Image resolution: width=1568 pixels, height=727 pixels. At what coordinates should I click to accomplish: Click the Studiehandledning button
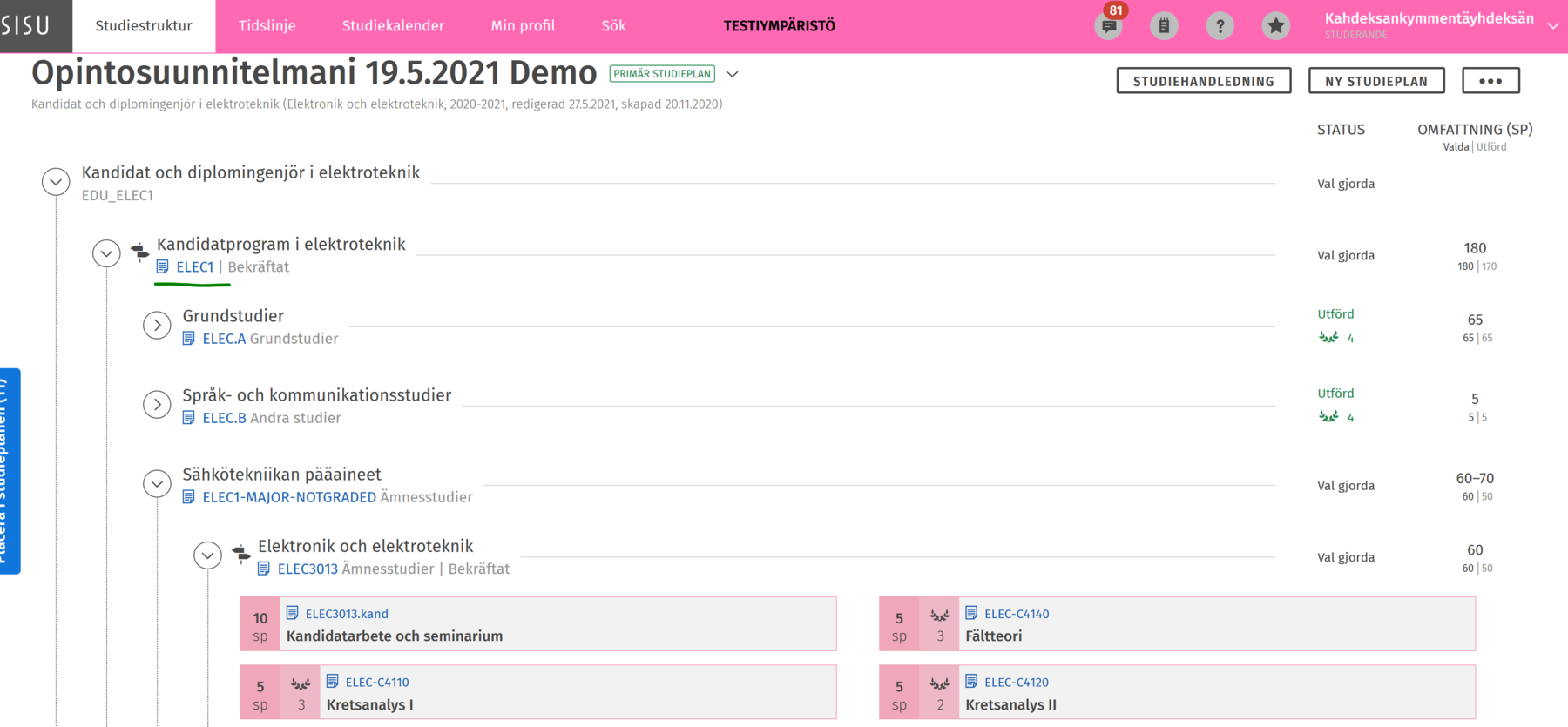click(1203, 81)
